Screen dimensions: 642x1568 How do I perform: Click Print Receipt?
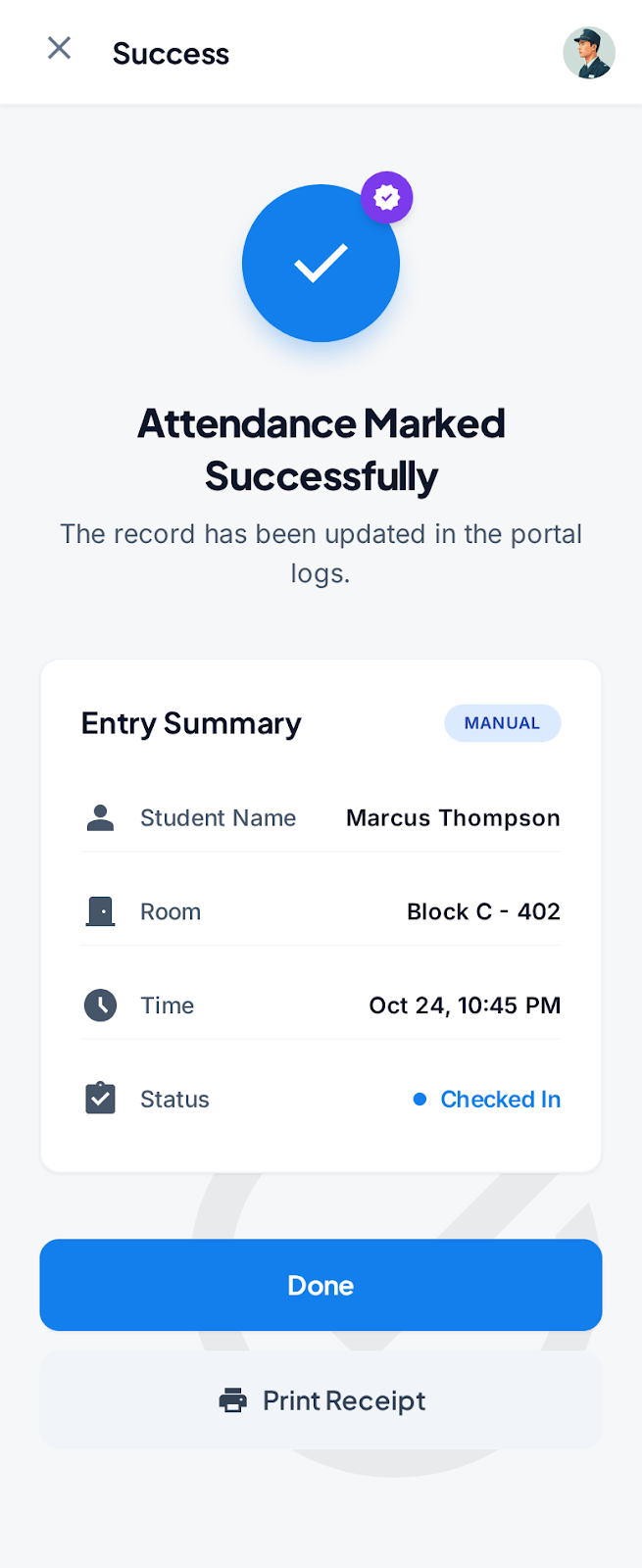tap(321, 1400)
